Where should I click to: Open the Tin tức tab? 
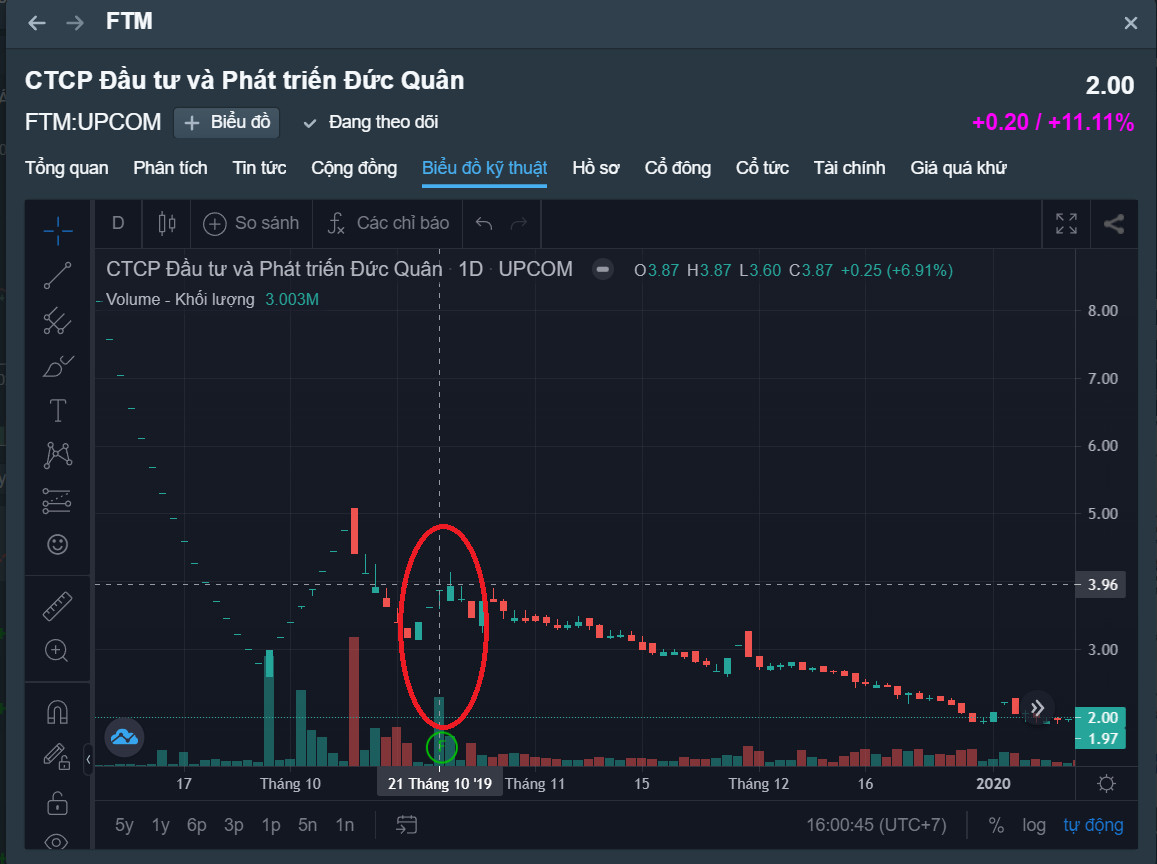click(x=260, y=168)
